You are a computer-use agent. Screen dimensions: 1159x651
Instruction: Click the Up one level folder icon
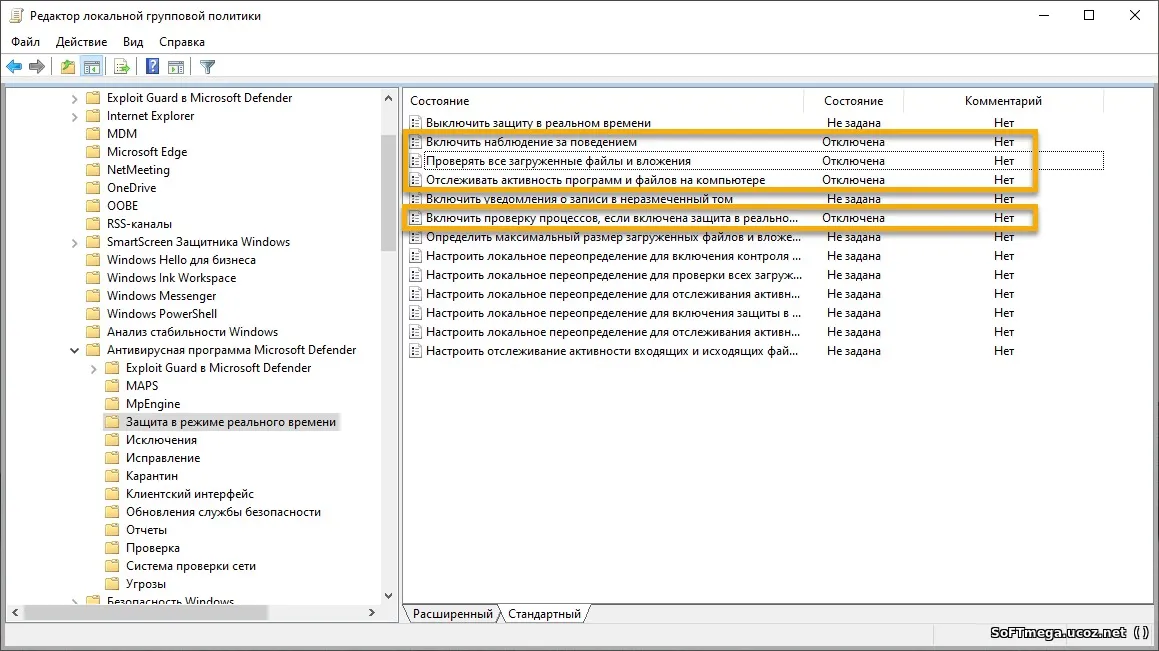coord(66,66)
